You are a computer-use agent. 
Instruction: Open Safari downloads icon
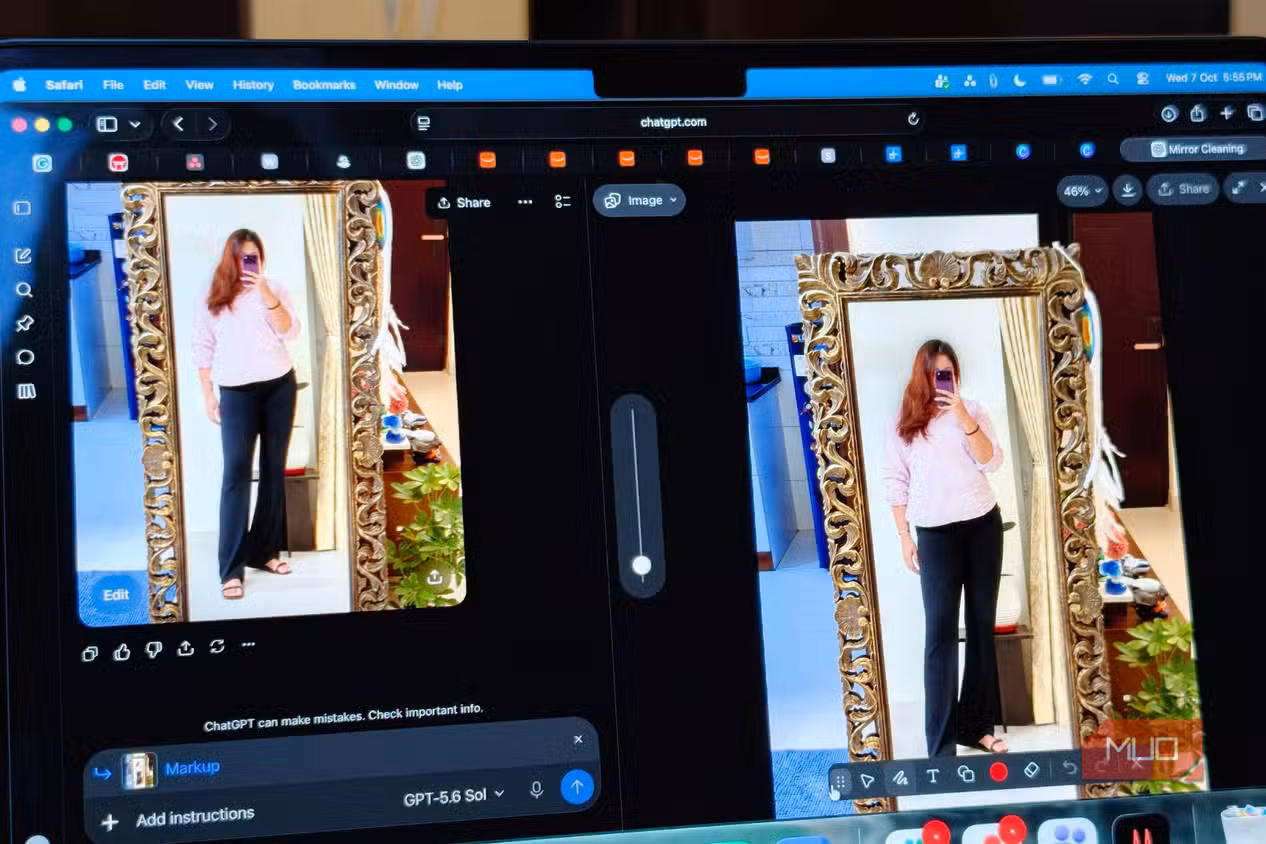(x=1169, y=114)
